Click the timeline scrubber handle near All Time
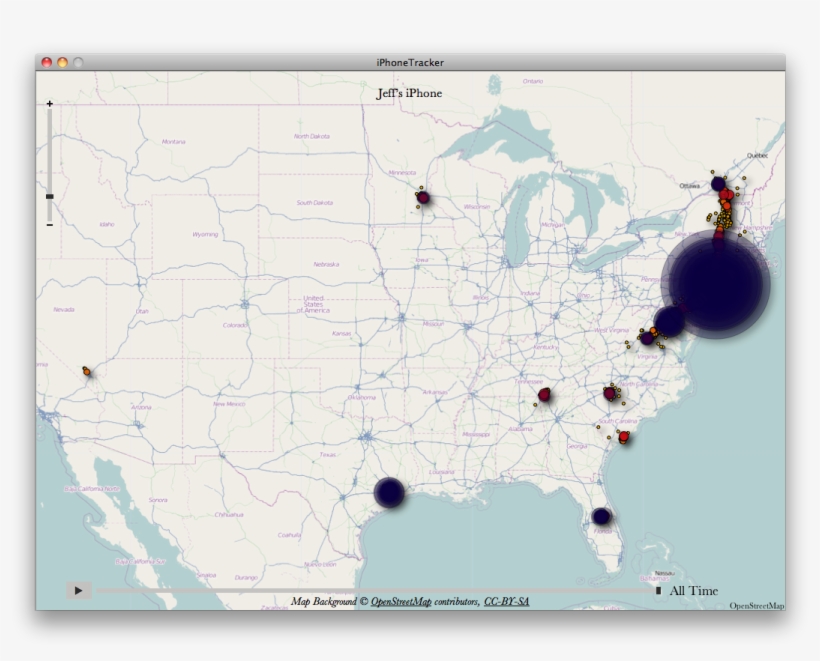Image resolution: width=820 pixels, height=661 pixels. click(658, 591)
